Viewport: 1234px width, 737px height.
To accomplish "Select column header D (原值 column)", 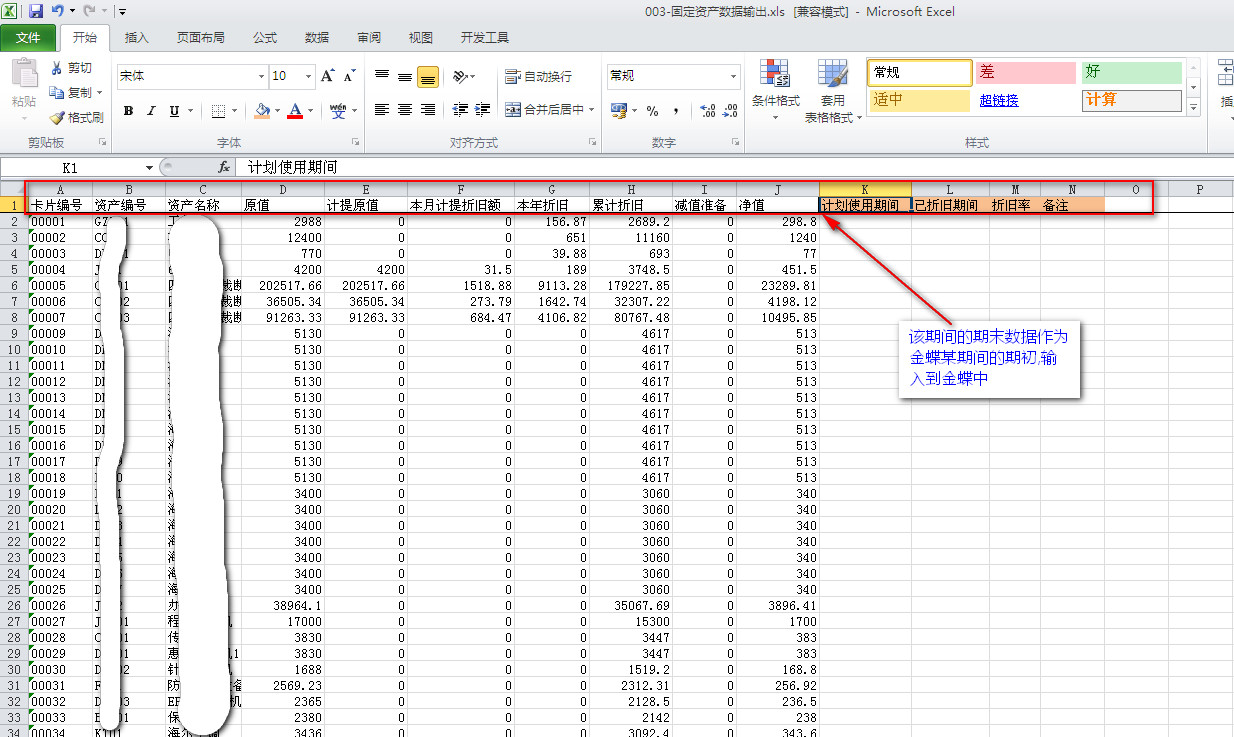I will tap(283, 189).
